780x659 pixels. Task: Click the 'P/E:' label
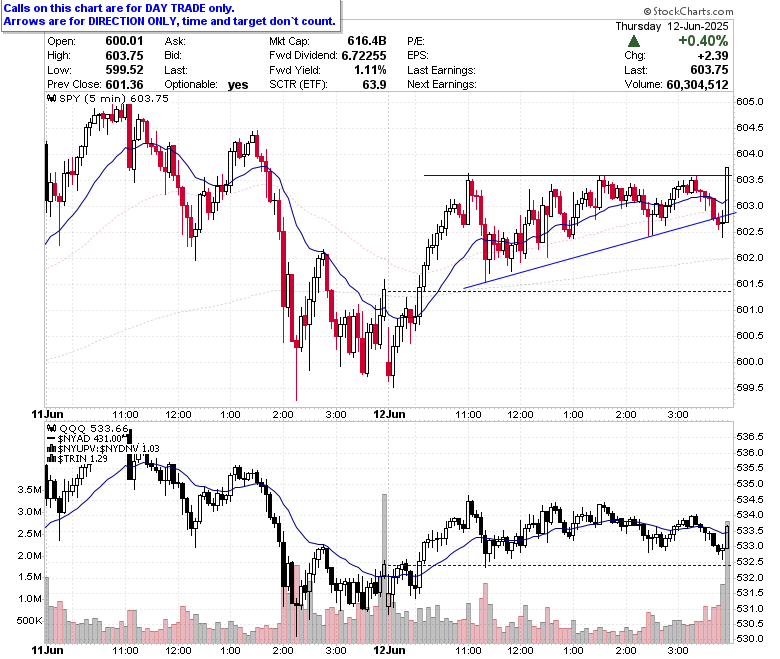[416, 41]
